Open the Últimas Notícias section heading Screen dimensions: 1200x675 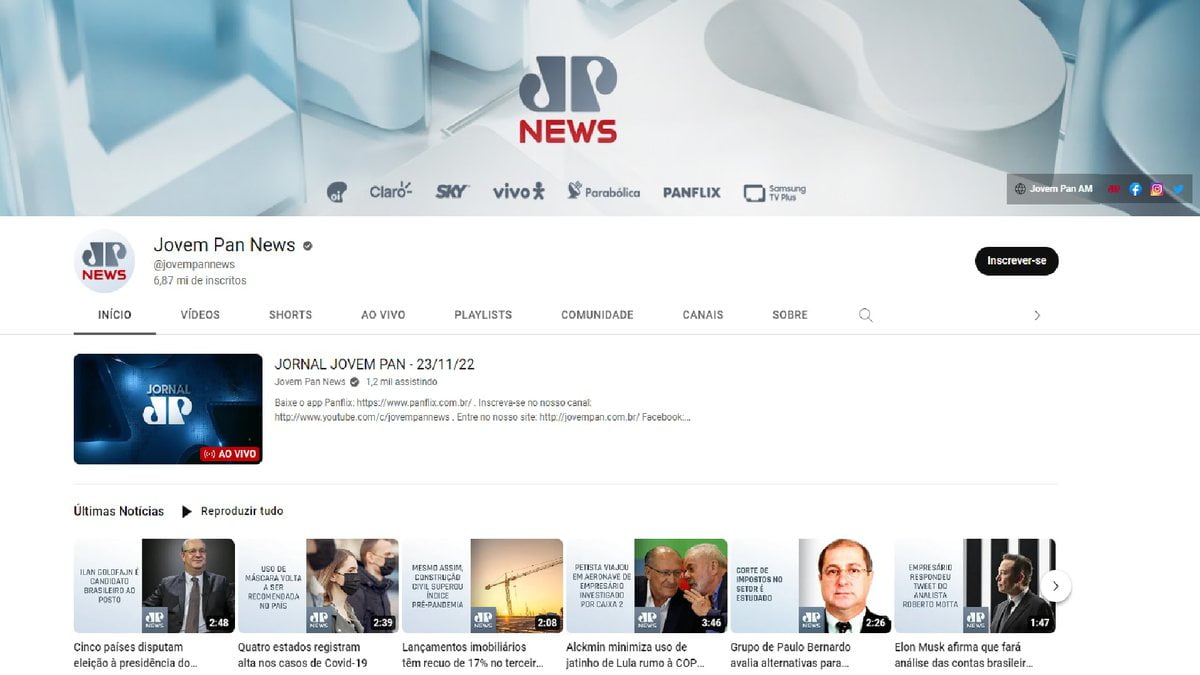[119, 511]
